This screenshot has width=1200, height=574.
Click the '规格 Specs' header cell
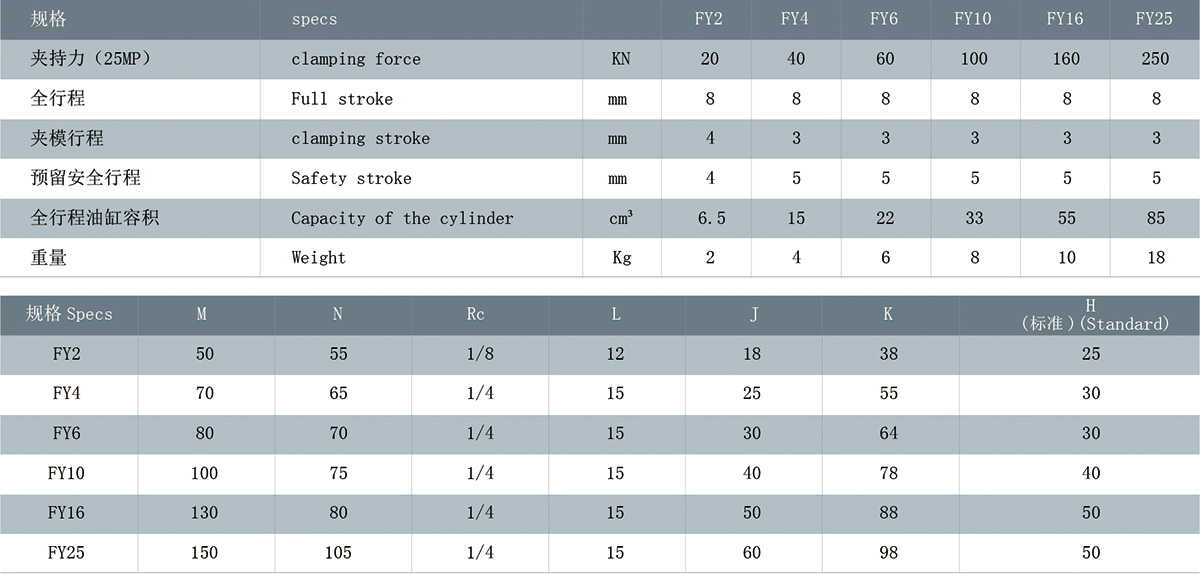pyautogui.click(x=69, y=314)
